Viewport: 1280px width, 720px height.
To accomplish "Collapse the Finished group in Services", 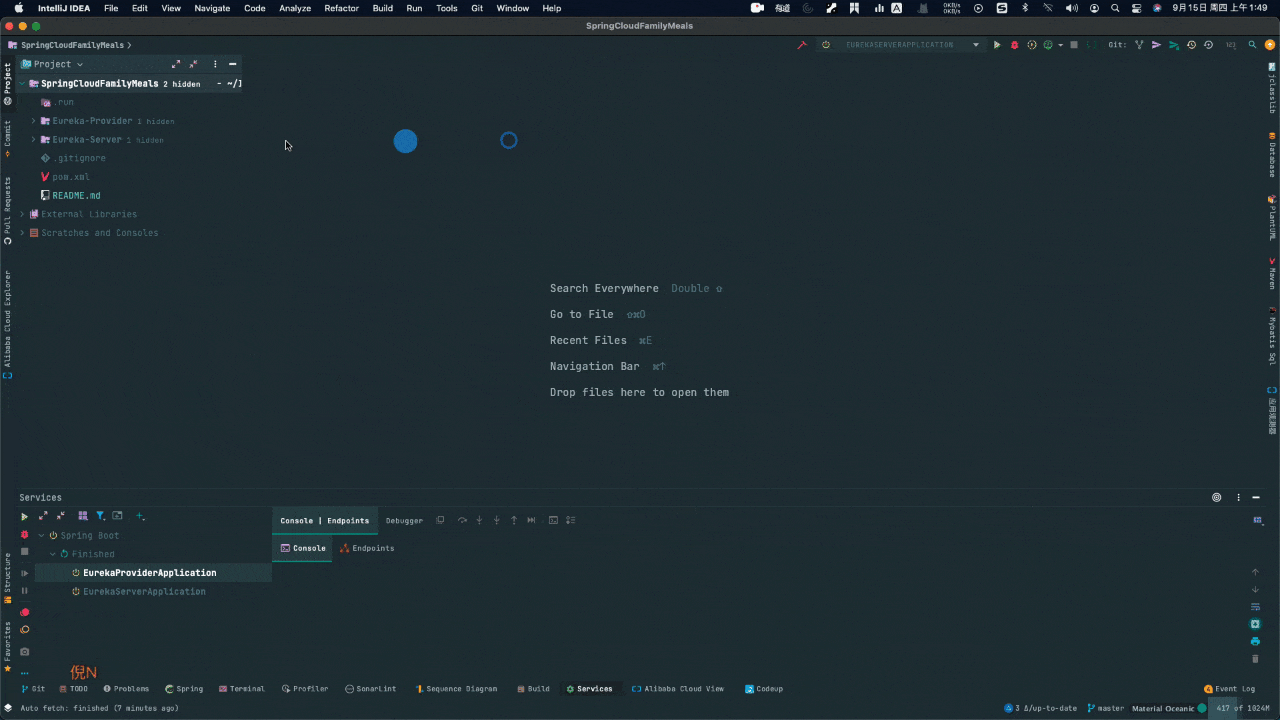I will [x=53, y=554].
